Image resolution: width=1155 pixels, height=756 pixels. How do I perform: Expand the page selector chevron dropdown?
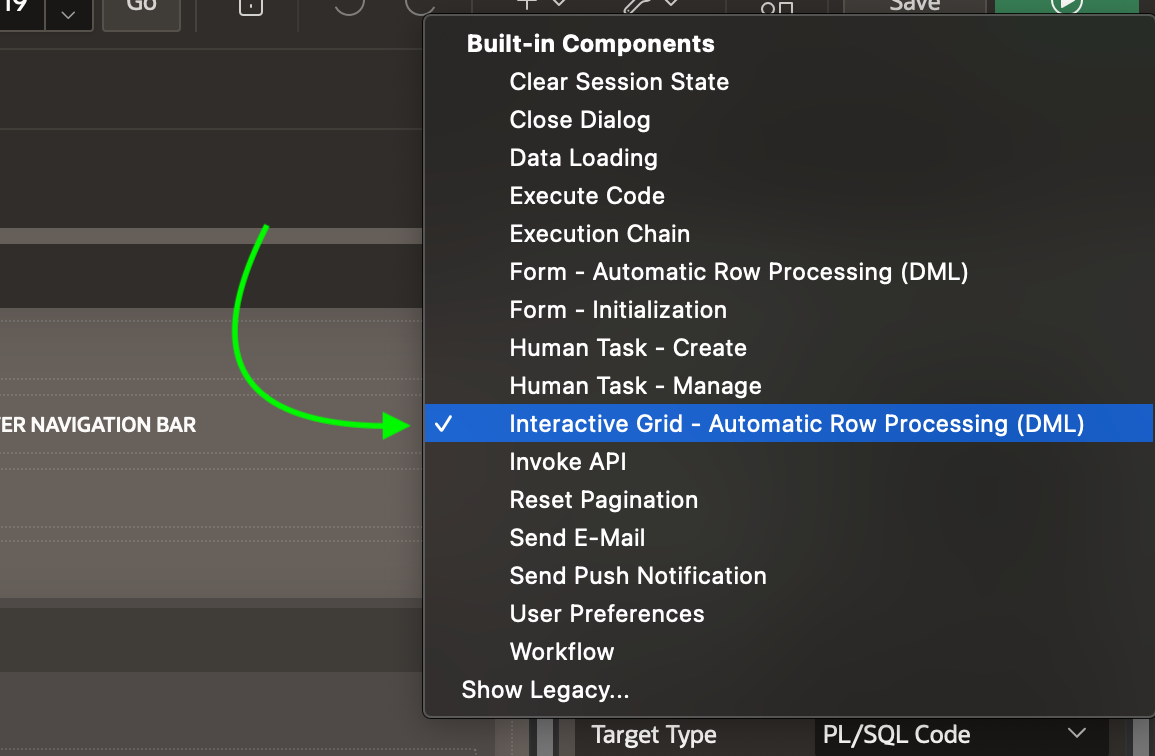pos(69,14)
